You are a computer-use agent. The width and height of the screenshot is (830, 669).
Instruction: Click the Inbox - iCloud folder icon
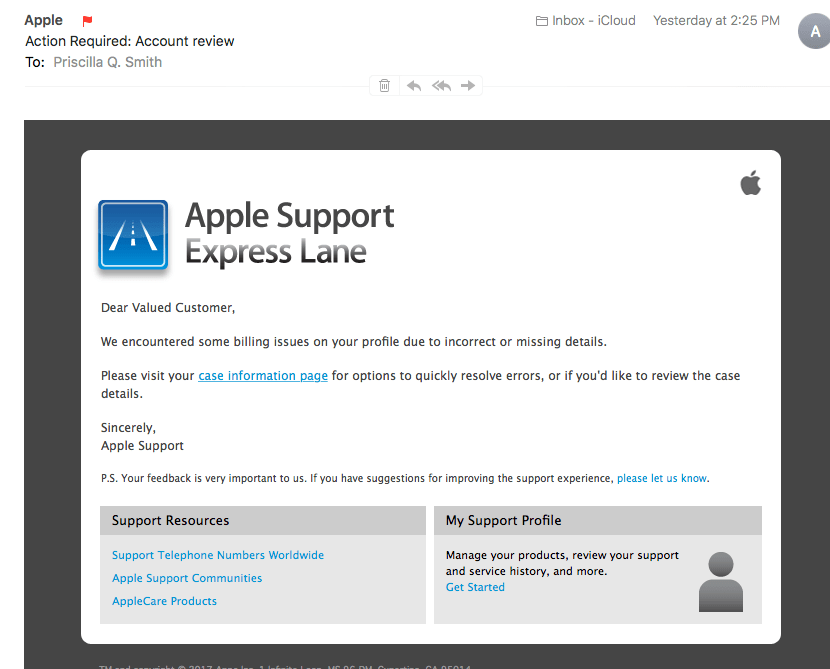(x=541, y=19)
